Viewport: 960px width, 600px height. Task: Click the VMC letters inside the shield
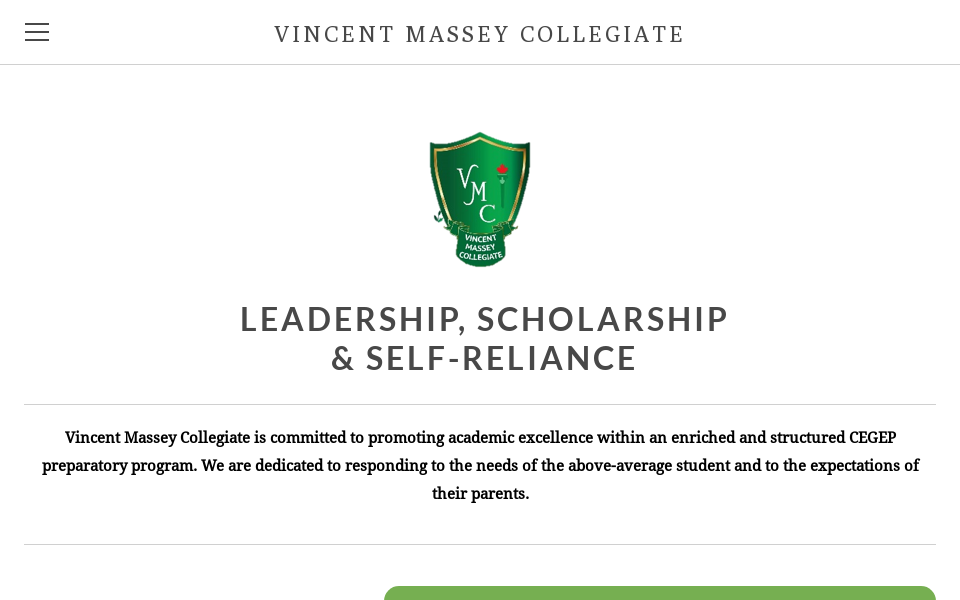coord(474,192)
